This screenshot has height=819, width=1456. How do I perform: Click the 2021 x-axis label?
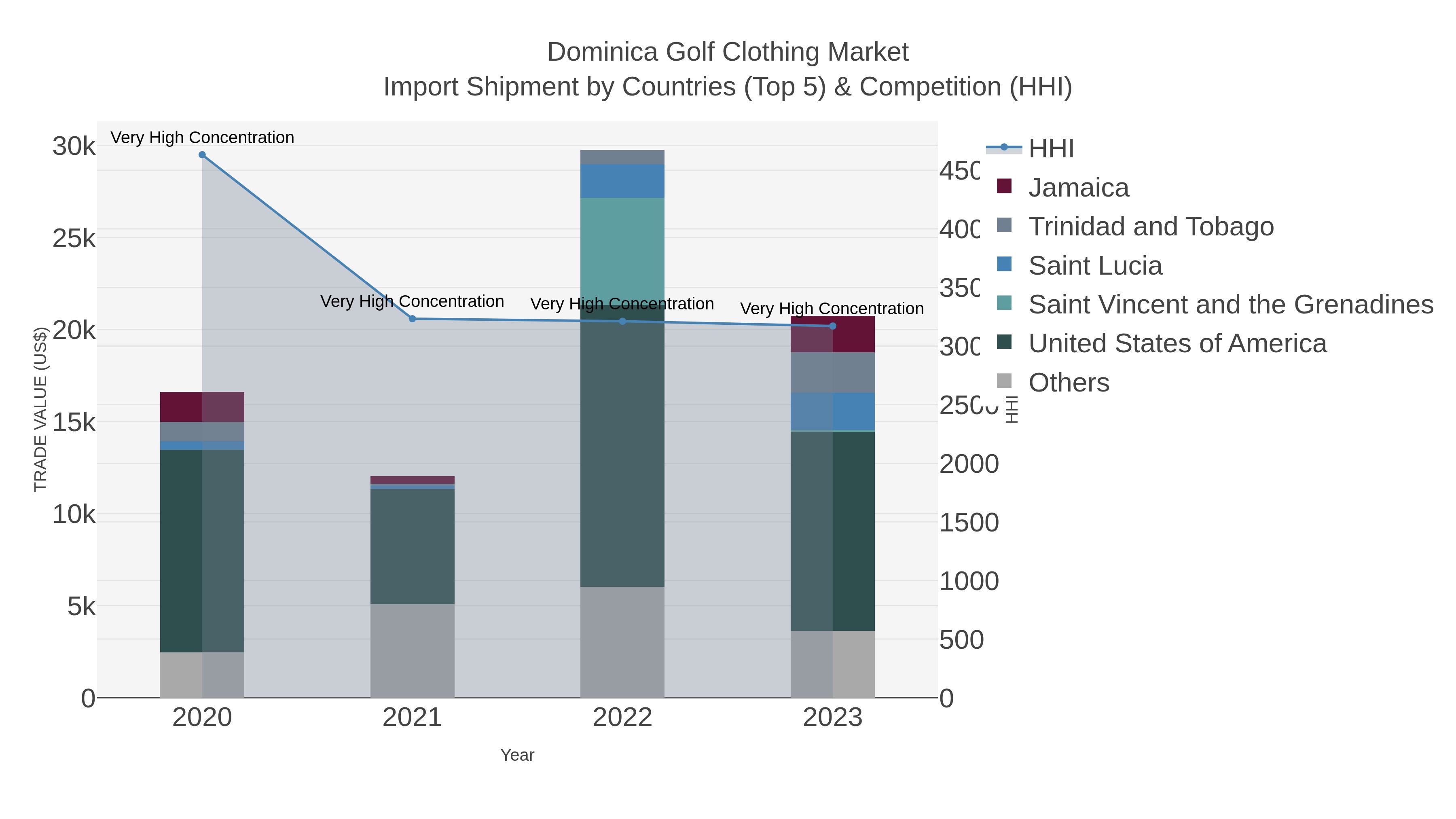coord(412,718)
